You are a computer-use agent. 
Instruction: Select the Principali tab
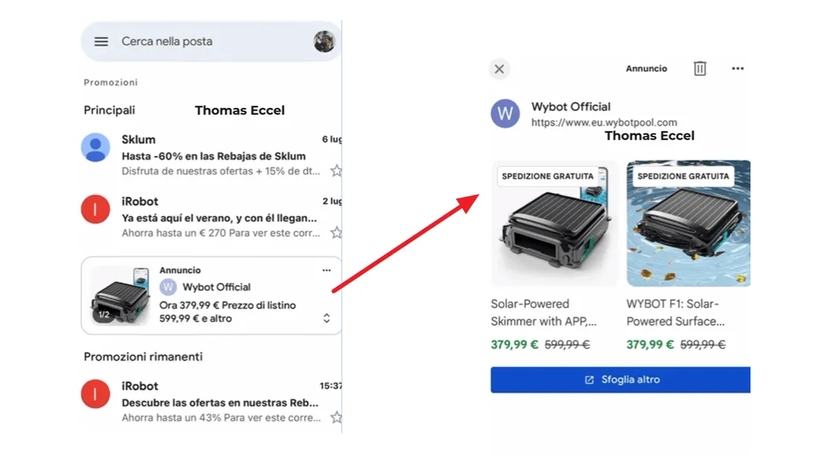pos(109,110)
